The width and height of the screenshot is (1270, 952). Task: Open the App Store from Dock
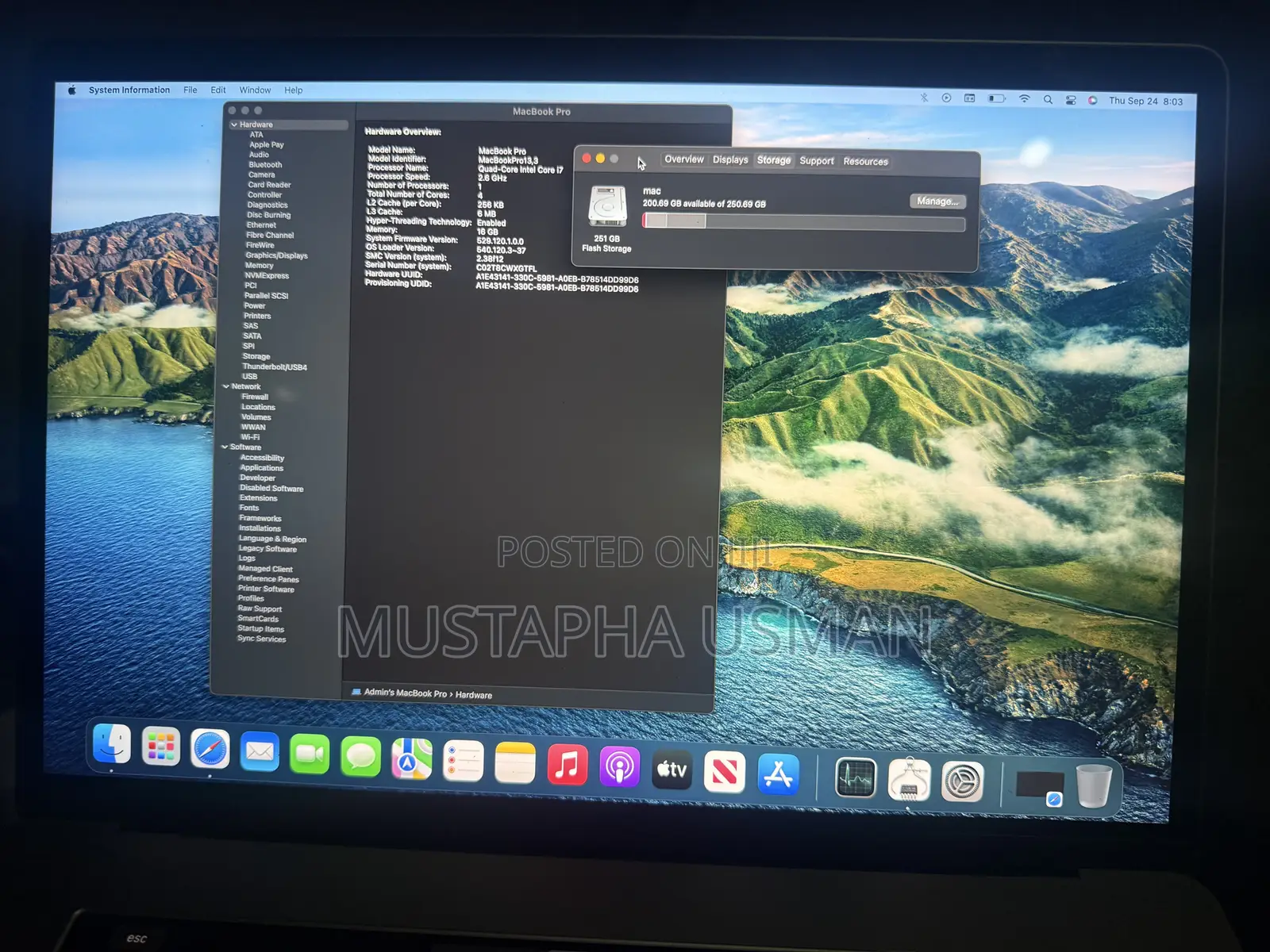point(778,775)
